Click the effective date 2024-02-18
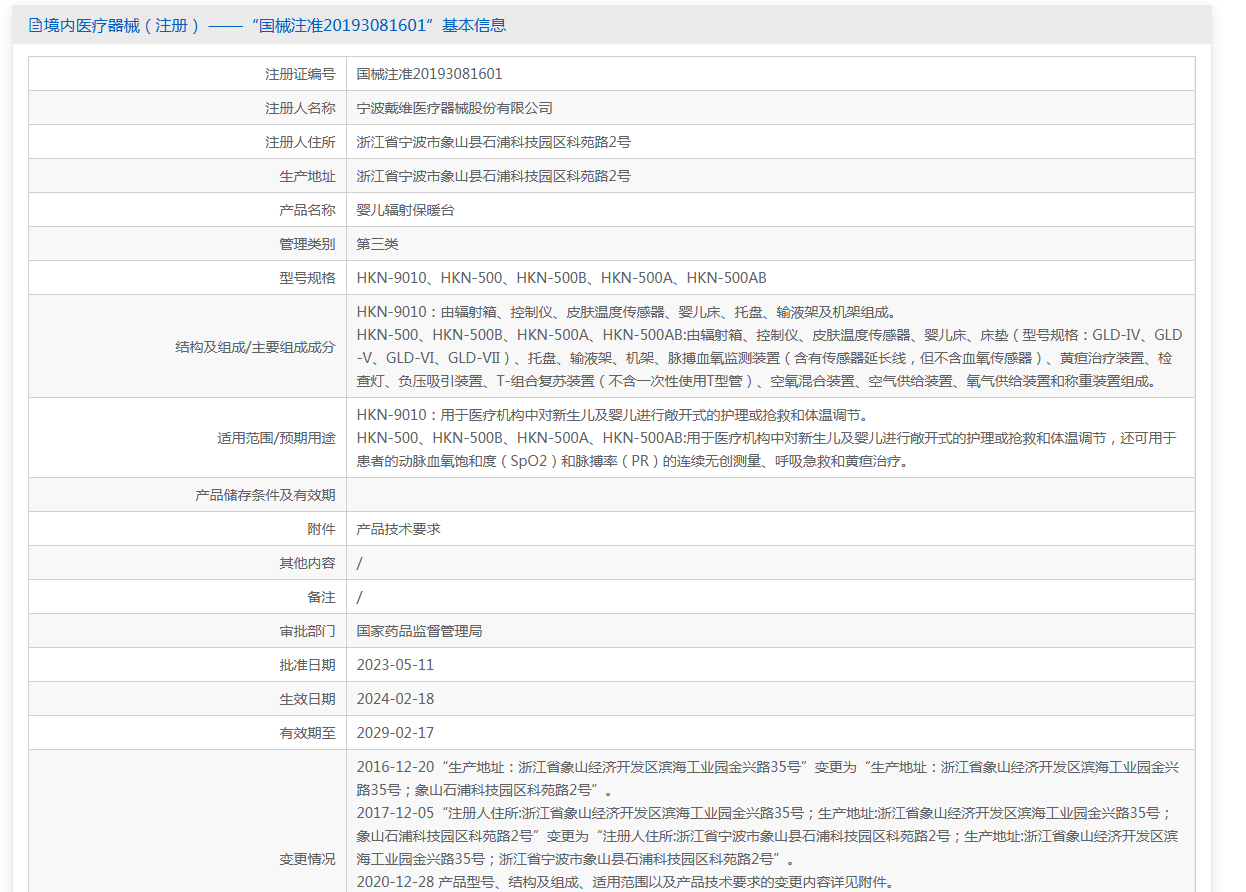Viewport: 1246px width, 892px height. pyautogui.click(x=395, y=699)
